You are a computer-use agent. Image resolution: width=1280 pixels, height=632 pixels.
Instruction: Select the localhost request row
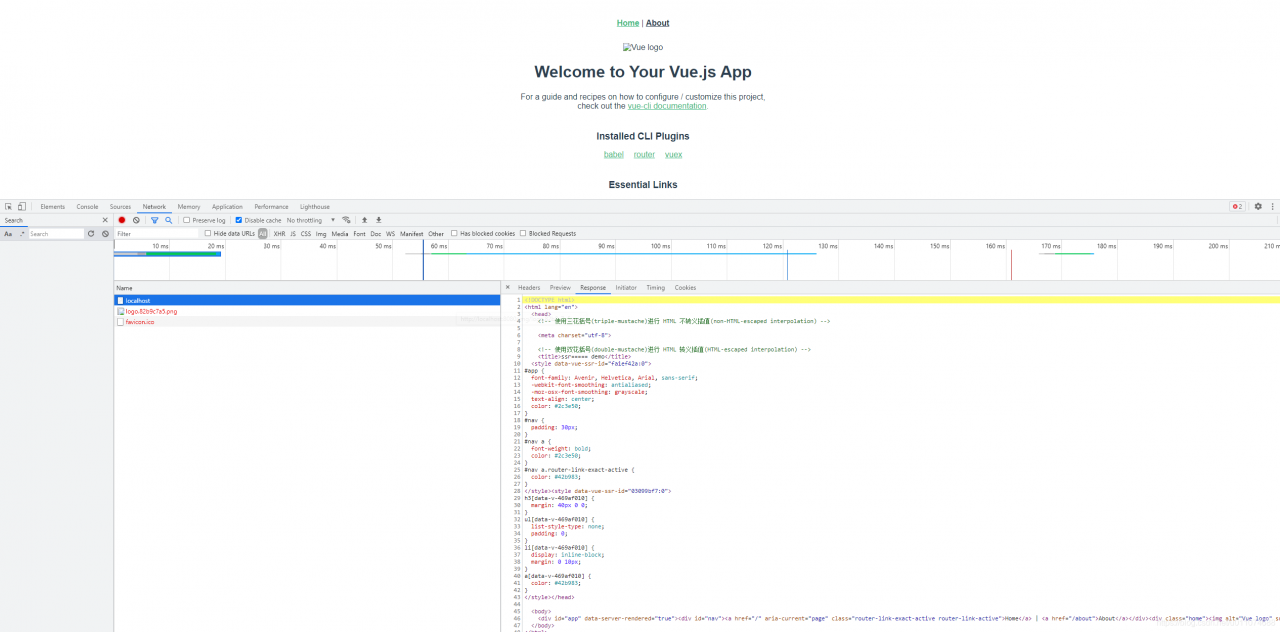point(307,300)
